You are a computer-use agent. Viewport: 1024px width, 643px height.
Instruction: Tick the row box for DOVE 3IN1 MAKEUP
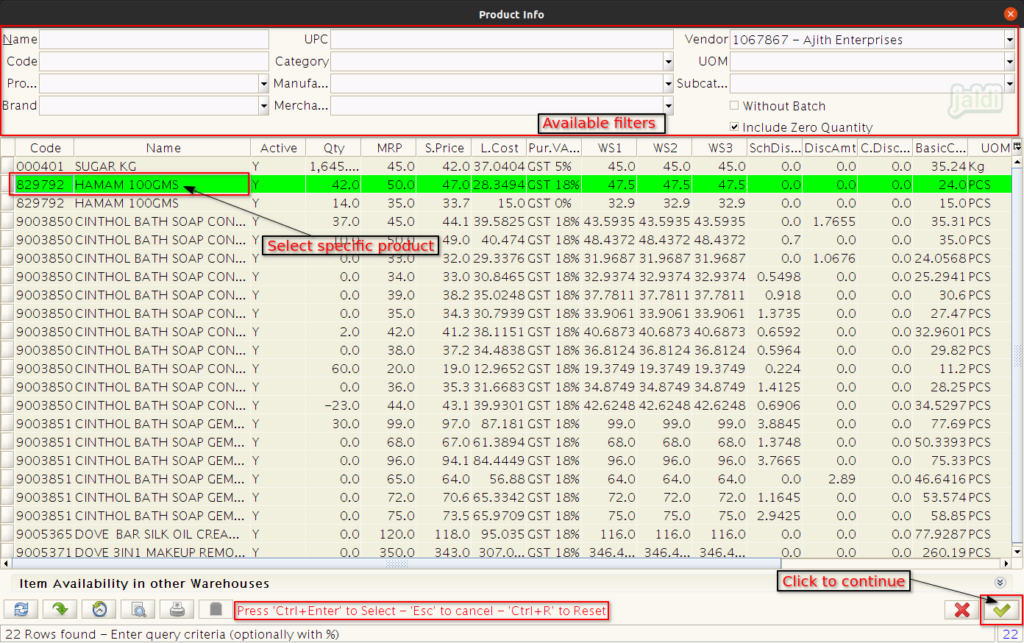(7, 552)
